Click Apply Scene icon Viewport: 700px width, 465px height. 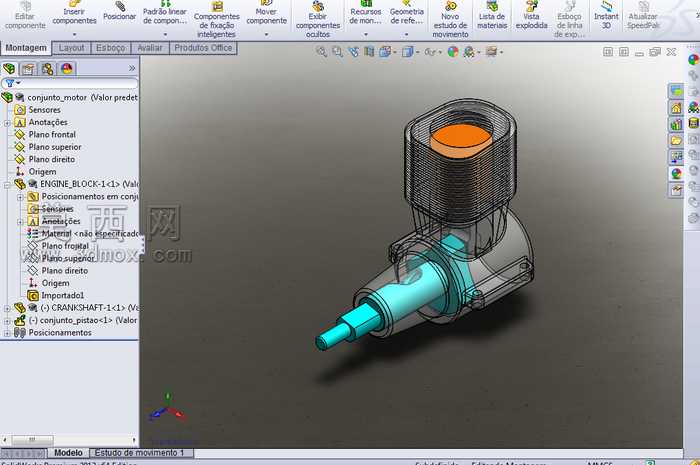pyautogui.click(x=468, y=52)
